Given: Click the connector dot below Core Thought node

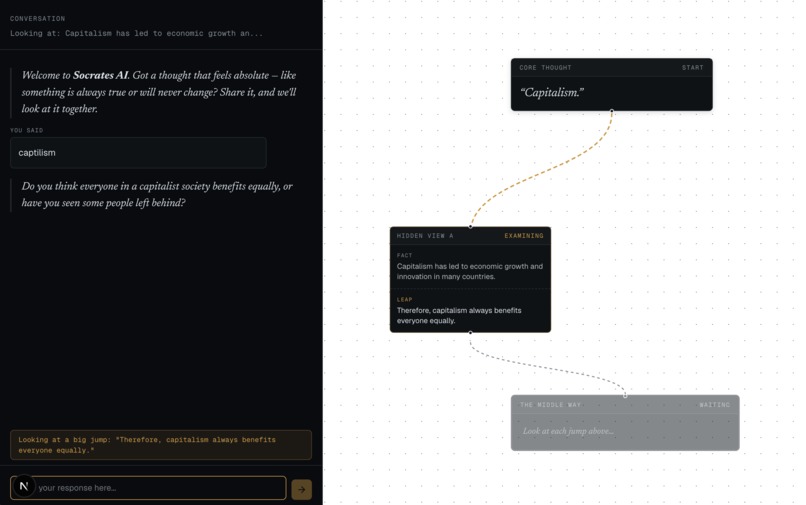Looking at the screenshot, I should [612, 111].
